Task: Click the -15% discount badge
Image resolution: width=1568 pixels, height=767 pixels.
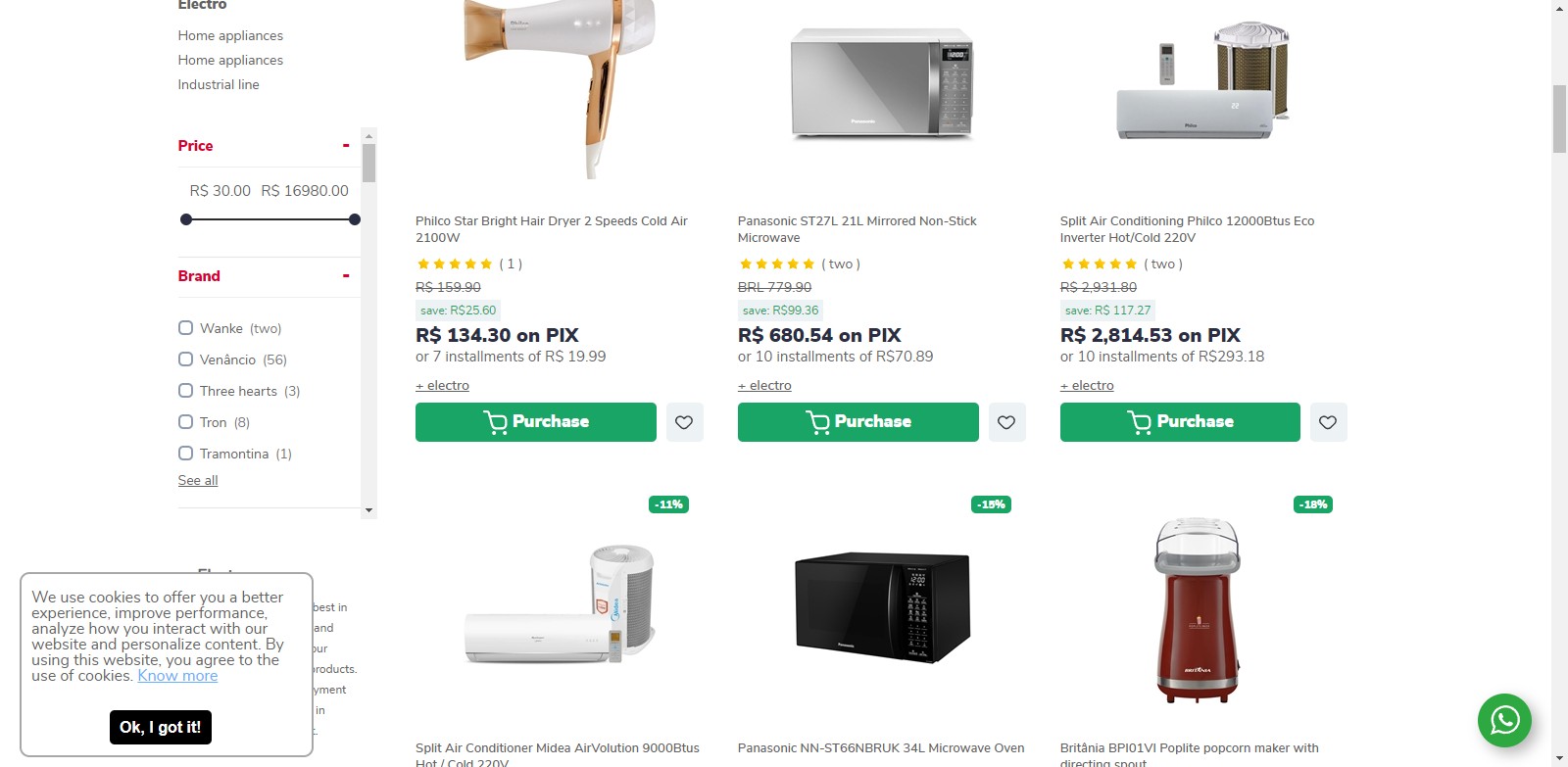Action: [992, 504]
